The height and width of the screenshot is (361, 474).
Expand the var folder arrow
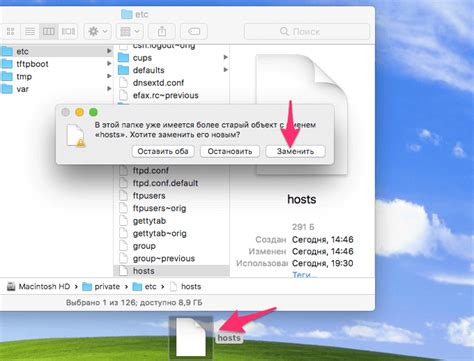click(109, 89)
